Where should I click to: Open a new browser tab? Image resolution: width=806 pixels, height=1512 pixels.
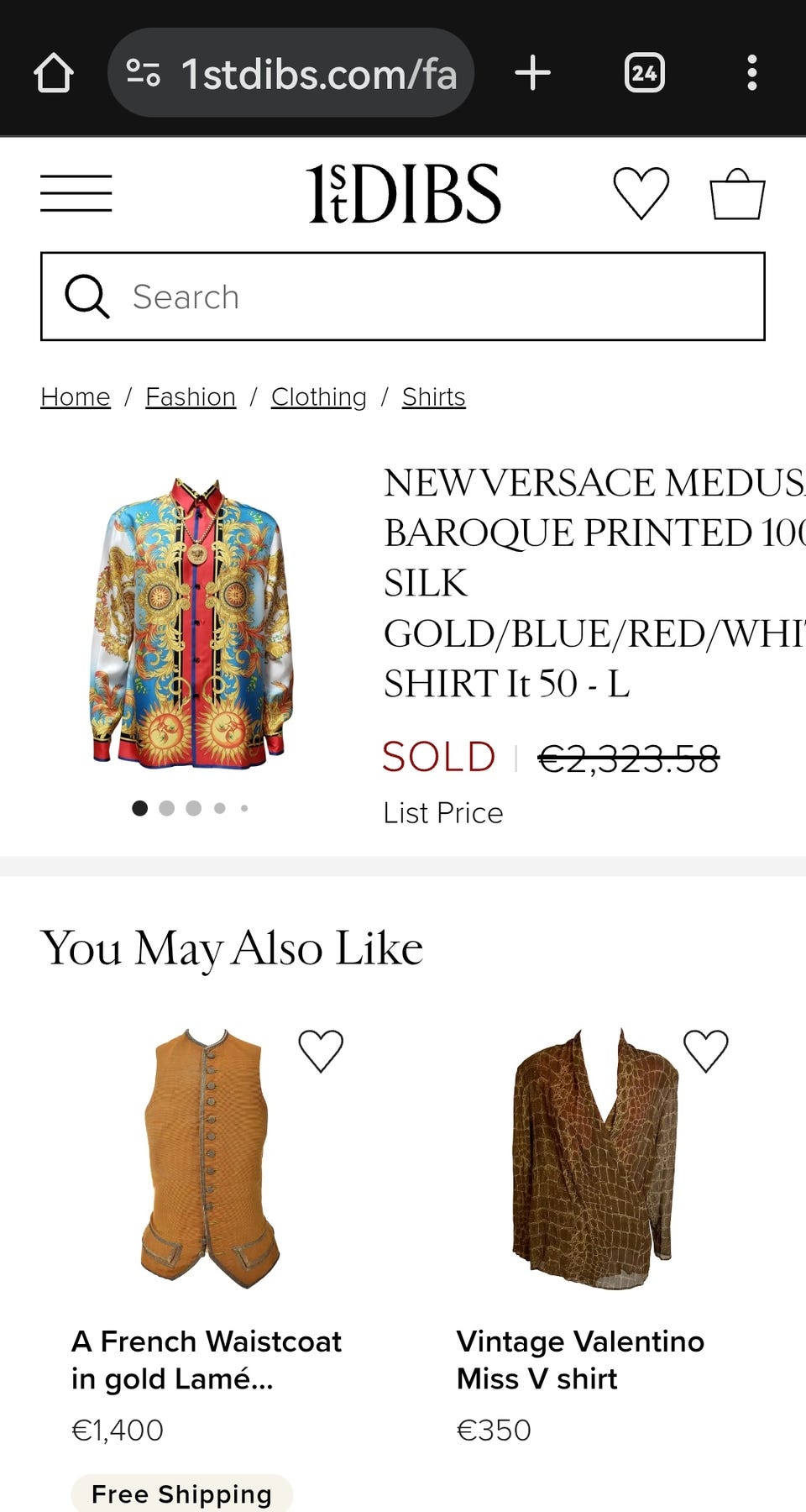pos(532,74)
